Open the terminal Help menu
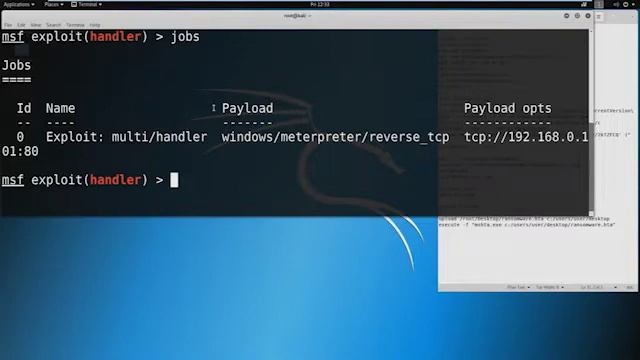Viewport: 640px width, 360px height. (95, 25)
